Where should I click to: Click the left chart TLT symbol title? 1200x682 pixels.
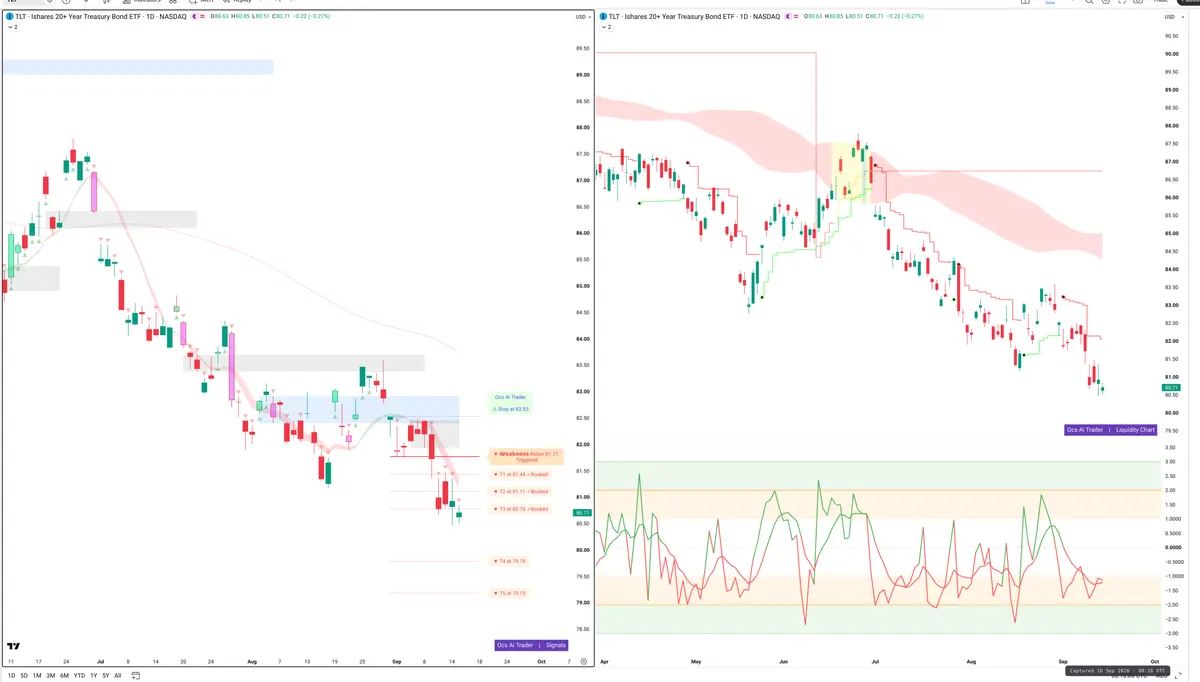(101, 17)
